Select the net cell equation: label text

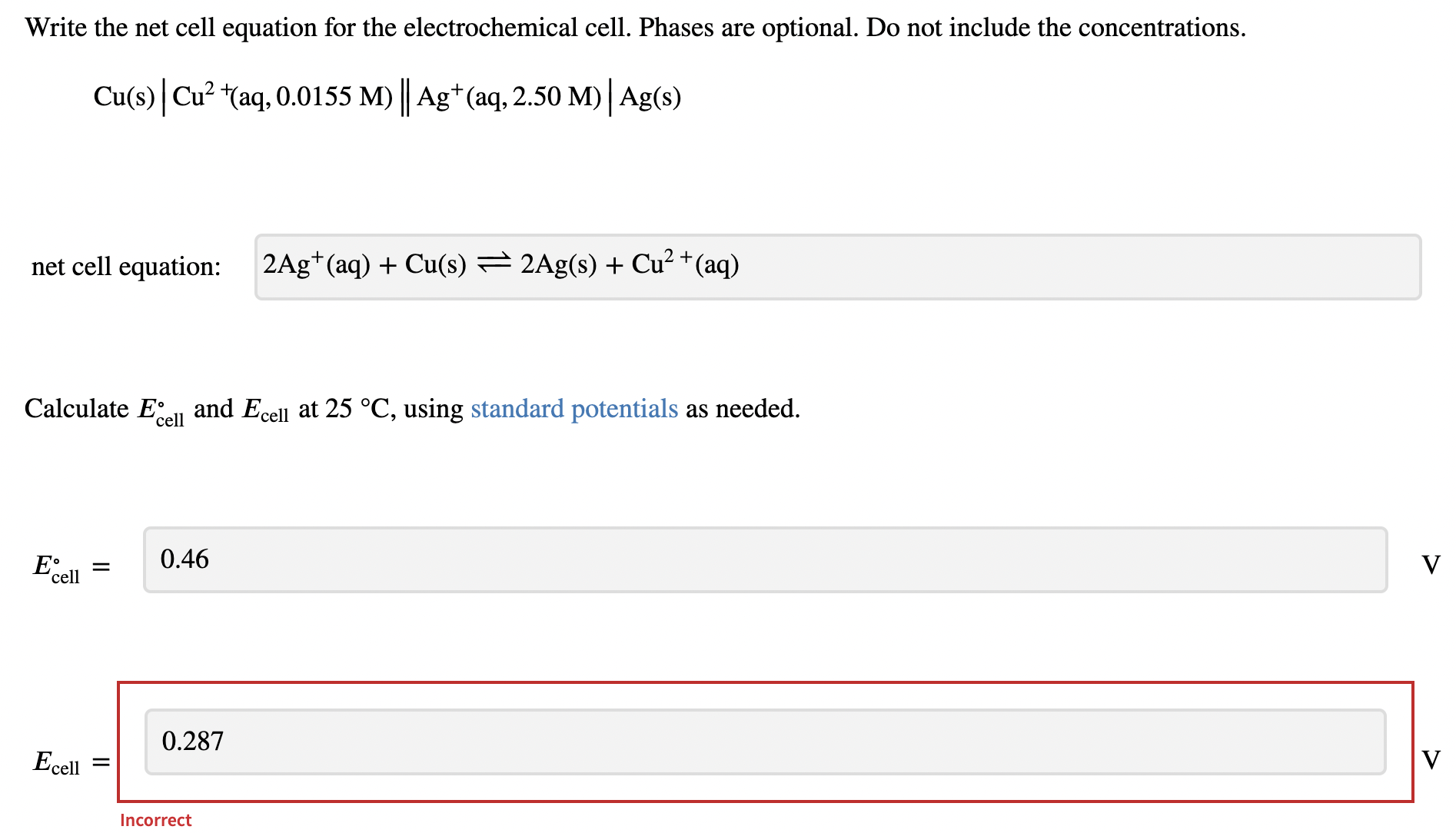(125, 267)
